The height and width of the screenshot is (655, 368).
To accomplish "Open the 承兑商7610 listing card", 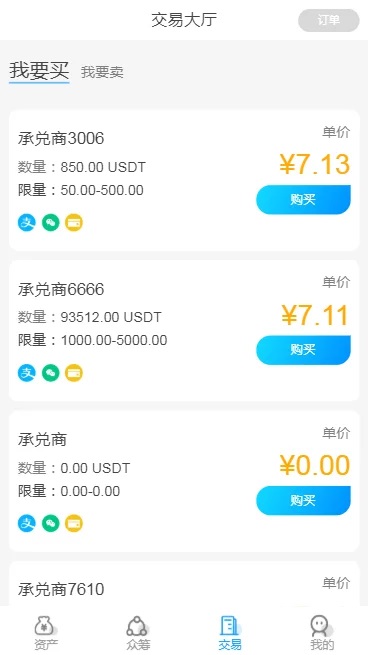I will [184, 584].
